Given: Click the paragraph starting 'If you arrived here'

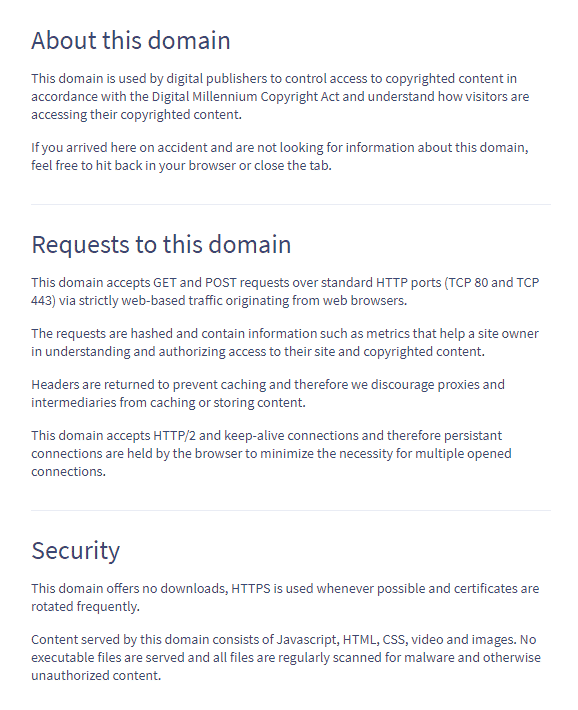Looking at the screenshot, I should (x=279, y=156).
